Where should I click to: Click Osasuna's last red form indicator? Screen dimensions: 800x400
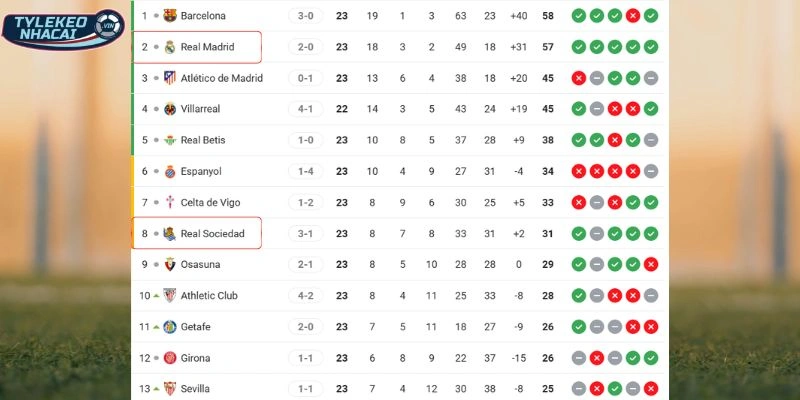point(651,264)
